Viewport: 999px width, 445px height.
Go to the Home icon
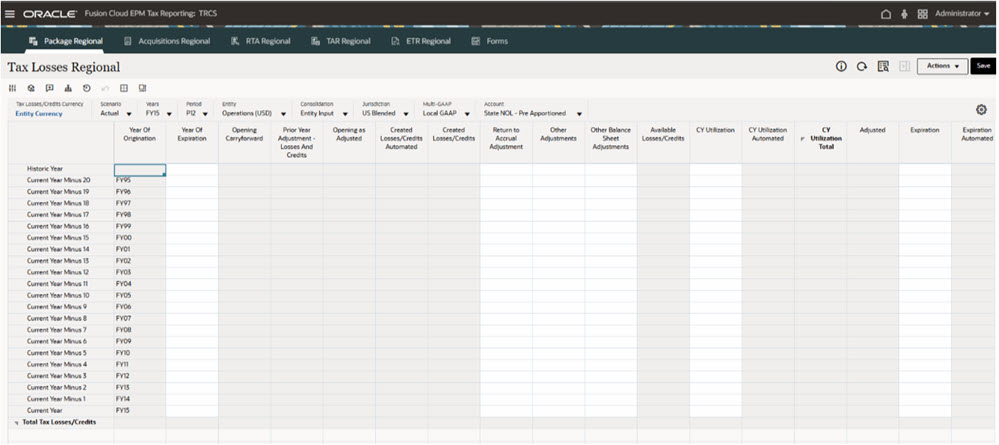click(886, 13)
